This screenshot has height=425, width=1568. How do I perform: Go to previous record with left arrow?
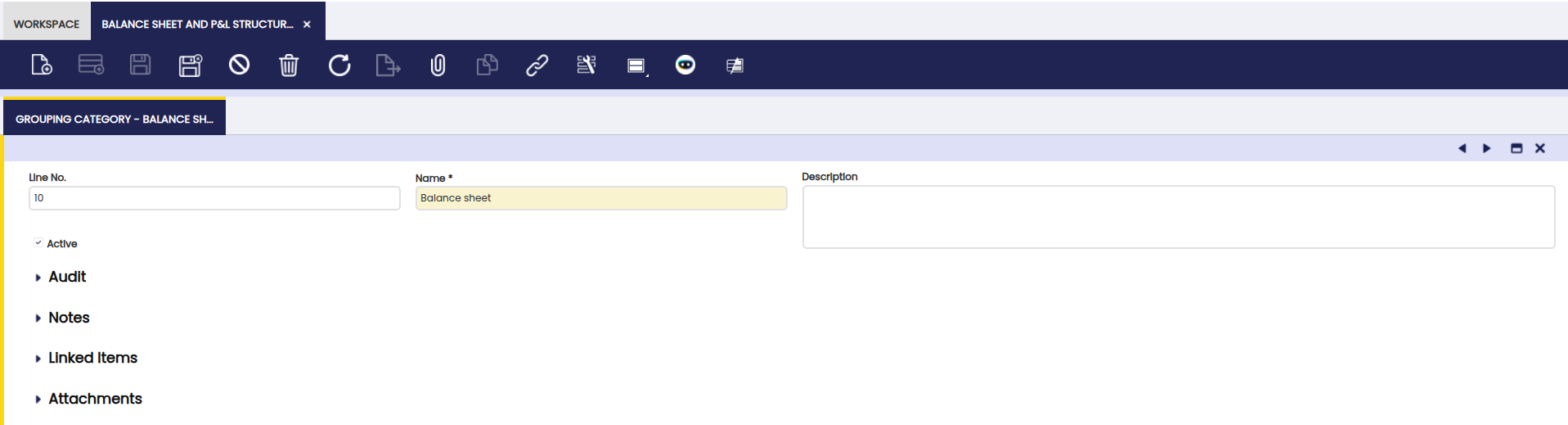pos(1462,148)
